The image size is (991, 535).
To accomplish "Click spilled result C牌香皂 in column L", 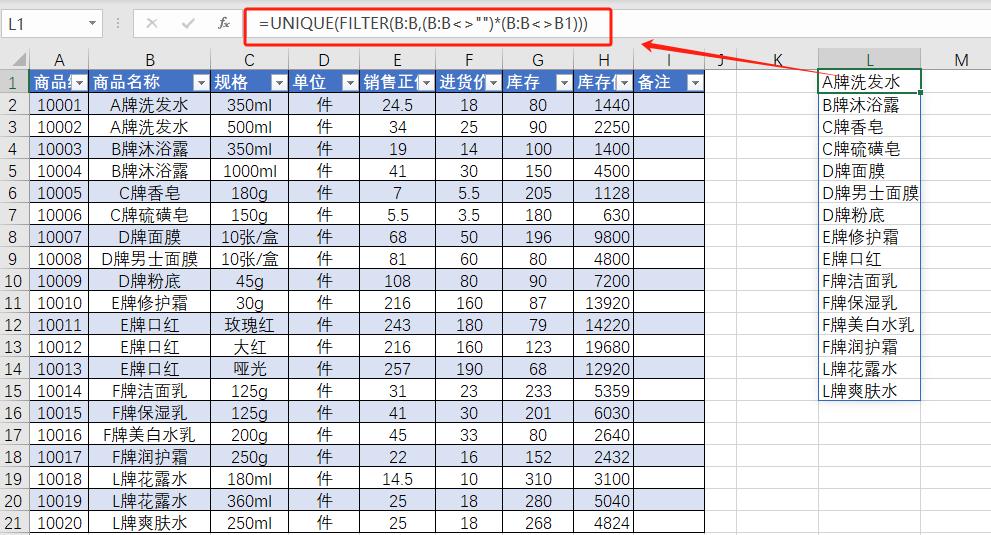I will [x=869, y=126].
